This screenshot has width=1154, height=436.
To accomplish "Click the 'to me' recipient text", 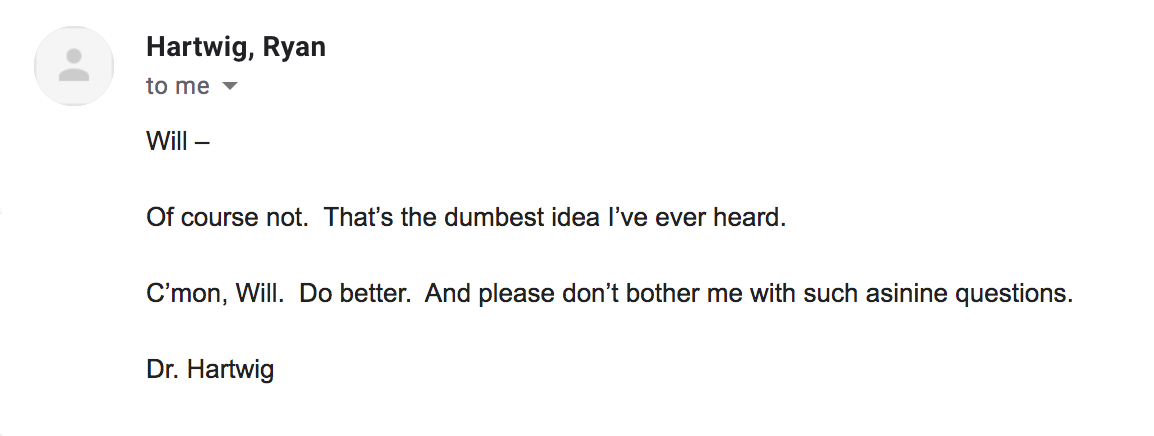I will coord(177,86).
